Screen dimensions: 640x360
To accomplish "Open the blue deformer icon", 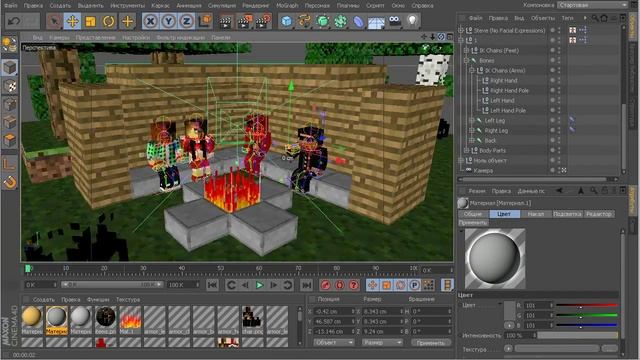I will point(358,21).
